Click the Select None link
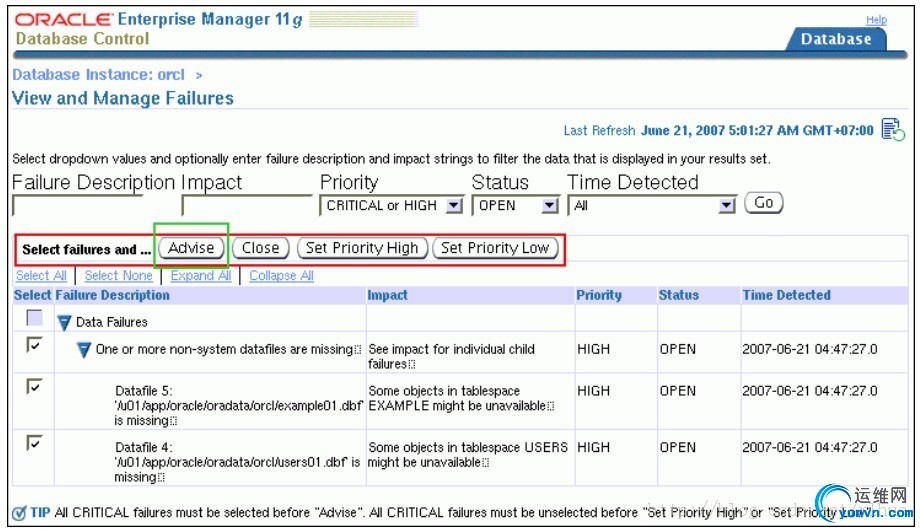 [119, 275]
